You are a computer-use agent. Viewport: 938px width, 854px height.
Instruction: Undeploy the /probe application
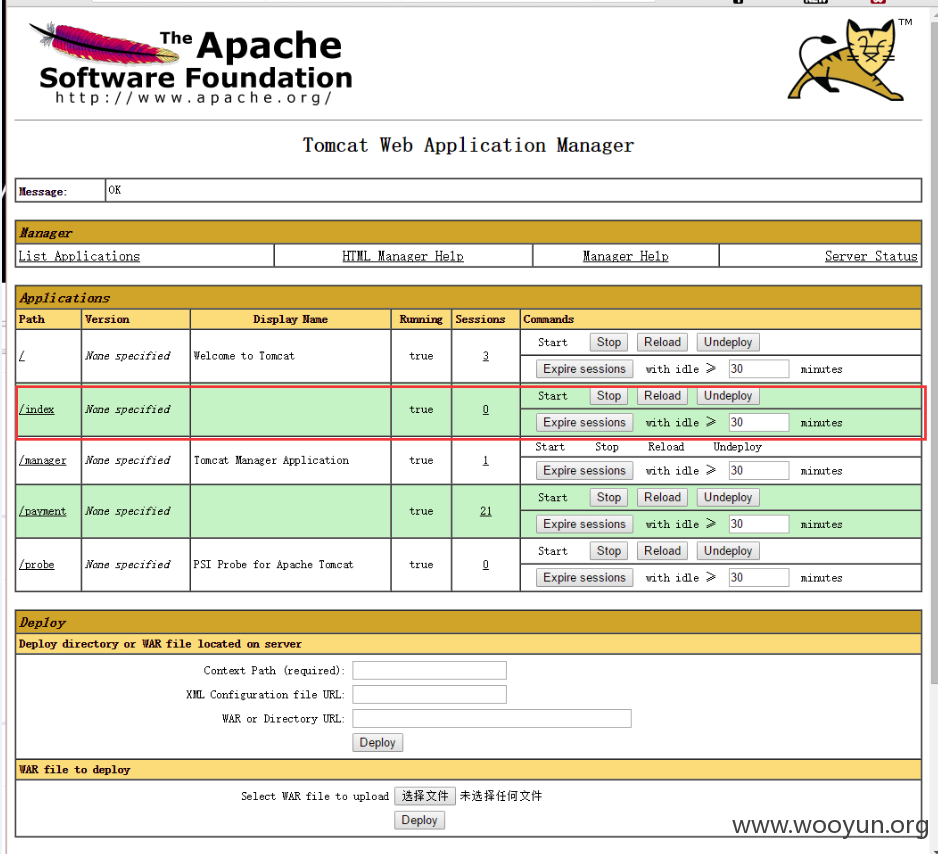(728, 551)
